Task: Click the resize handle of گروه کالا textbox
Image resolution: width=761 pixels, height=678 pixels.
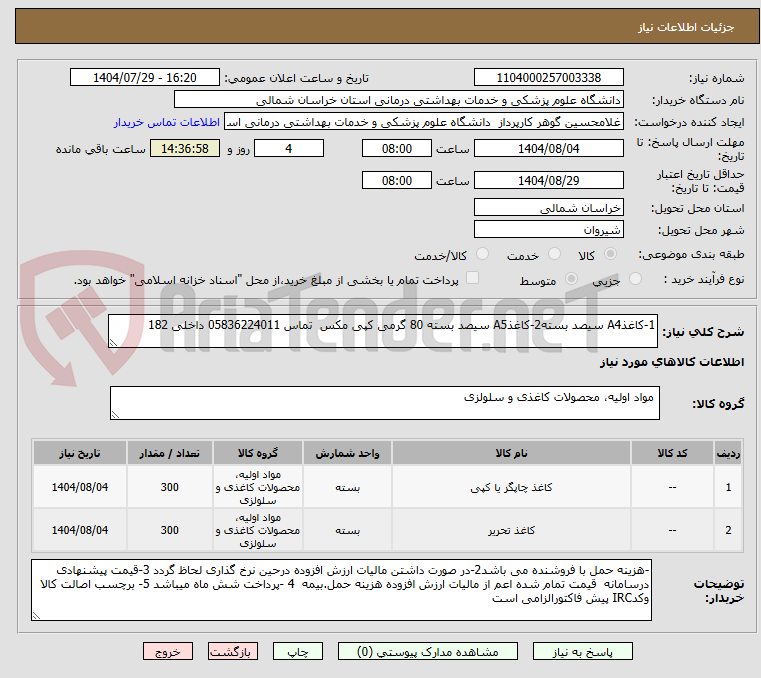Action: pos(116,414)
